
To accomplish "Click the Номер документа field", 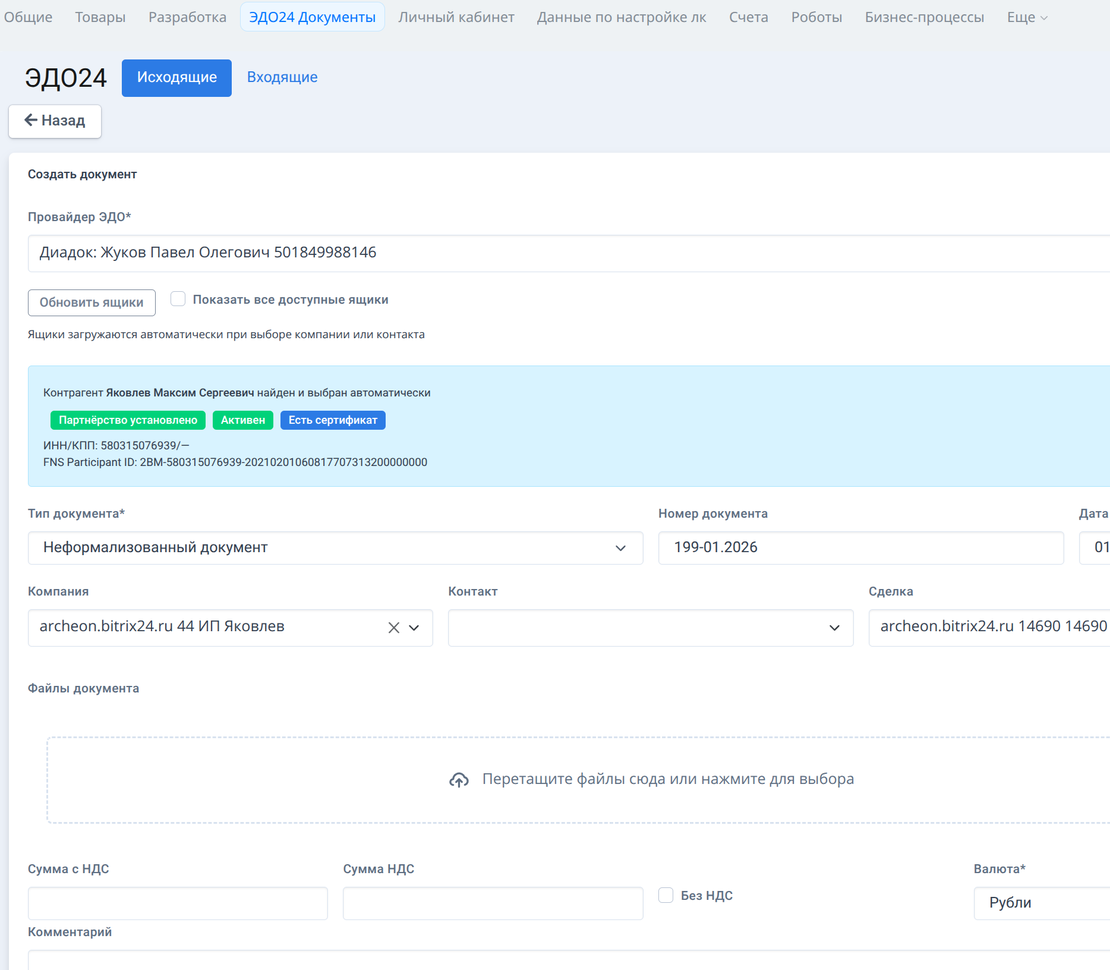I will coord(860,548).
